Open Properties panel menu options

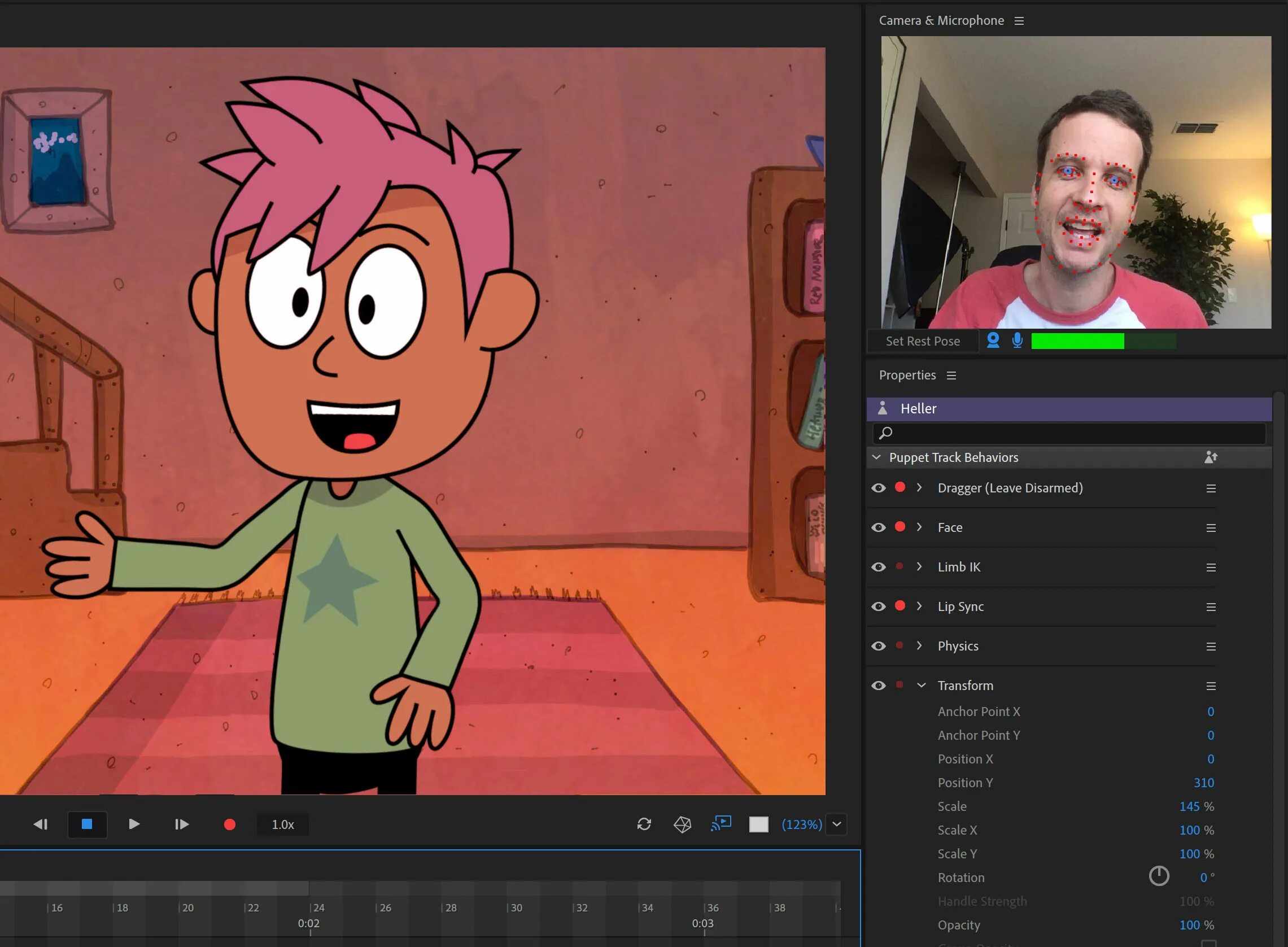coord(952,375)
